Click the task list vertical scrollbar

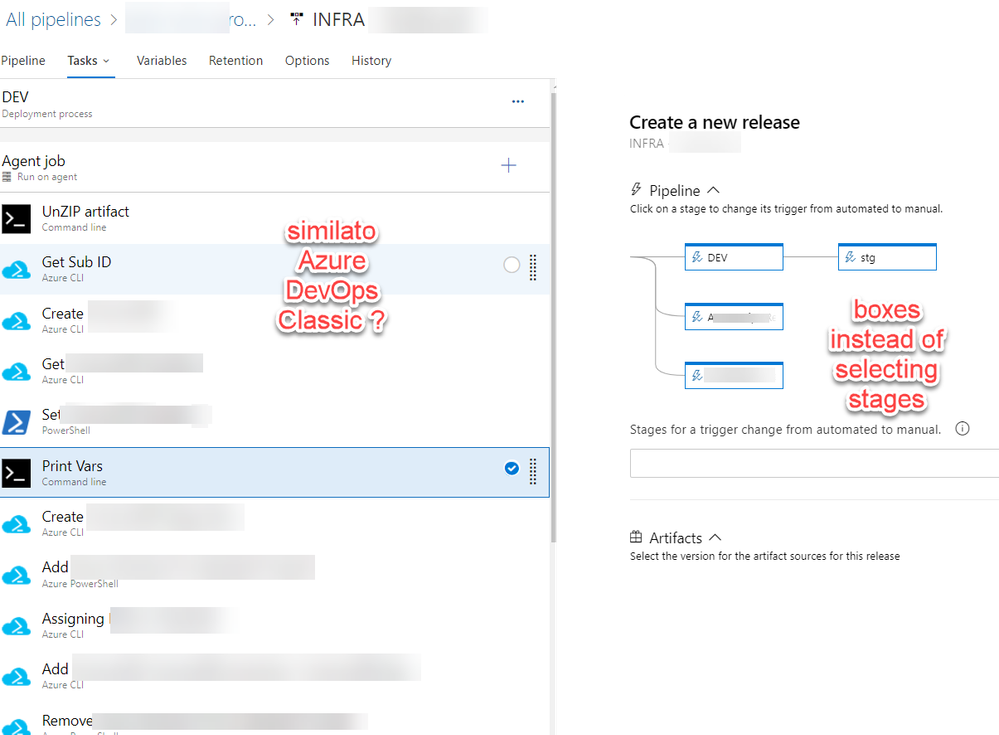tap(554, 317)
